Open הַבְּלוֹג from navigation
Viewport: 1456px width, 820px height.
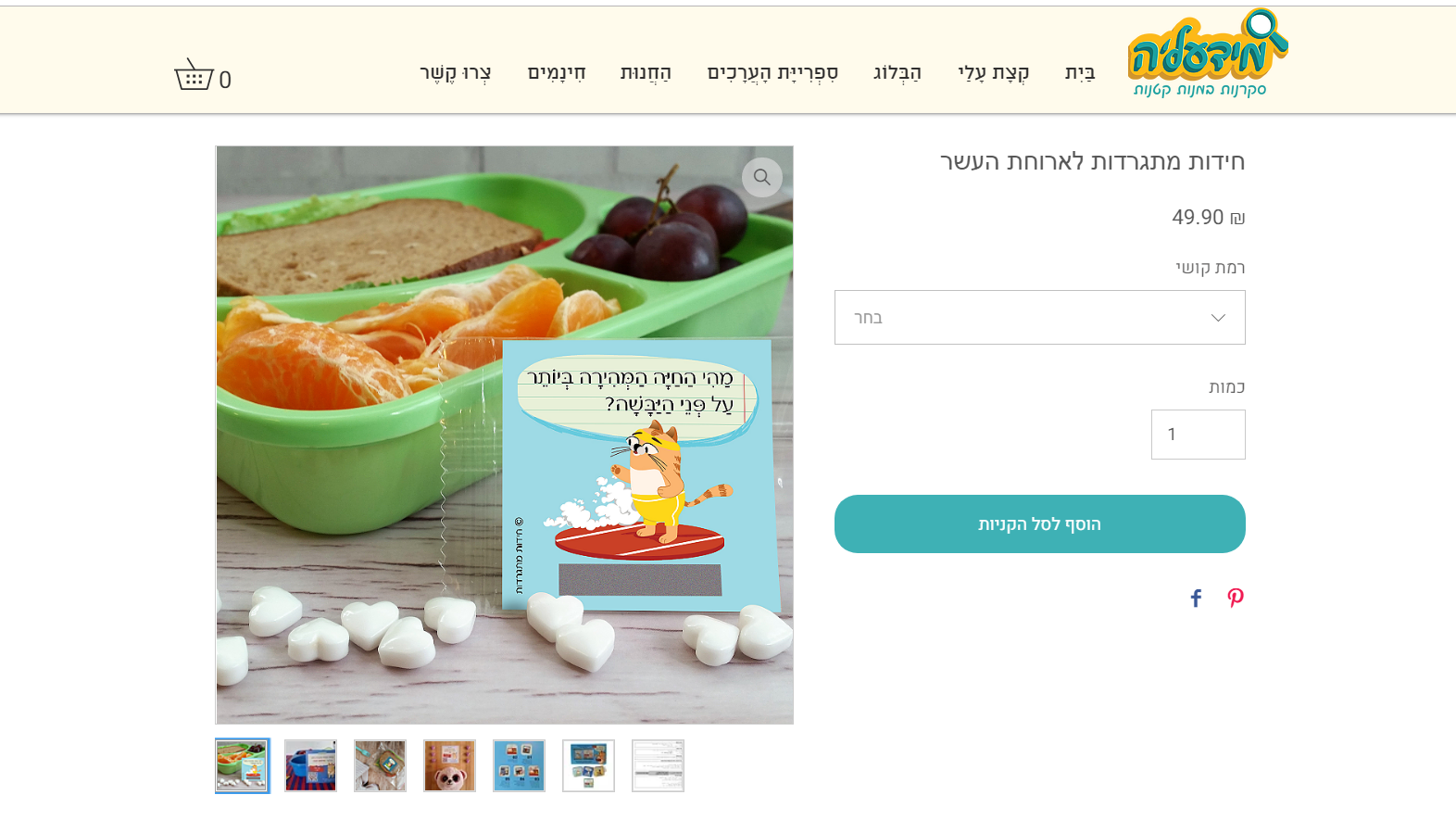897,73
